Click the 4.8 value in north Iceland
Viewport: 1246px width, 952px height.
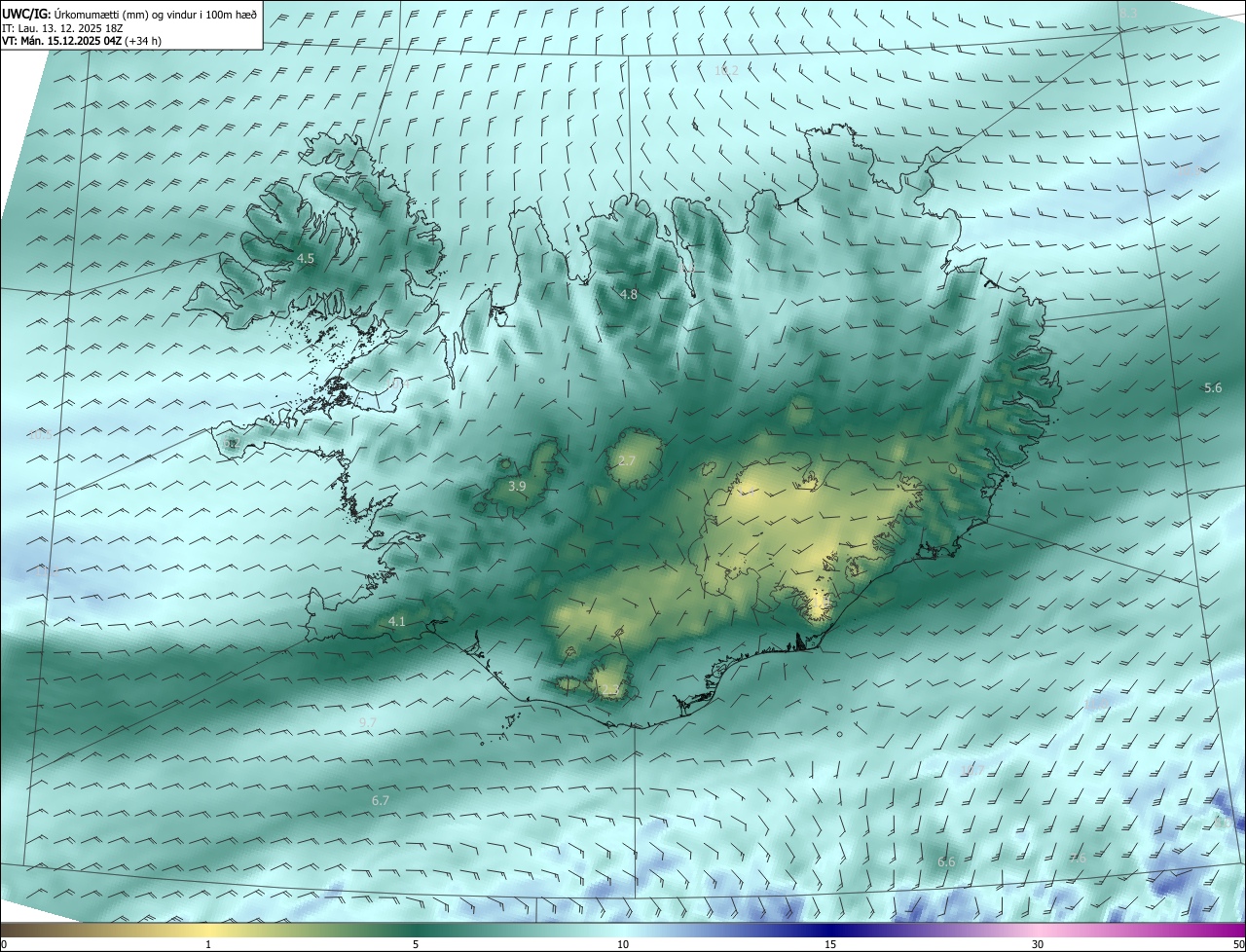629,294
